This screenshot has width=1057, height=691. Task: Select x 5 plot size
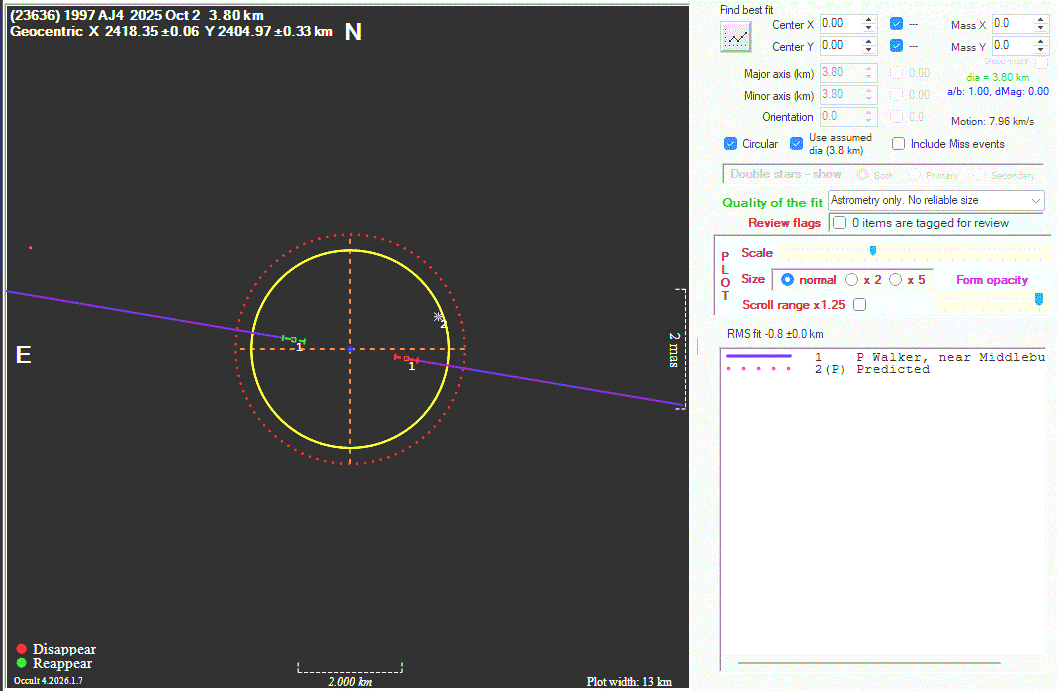(895, 280)
